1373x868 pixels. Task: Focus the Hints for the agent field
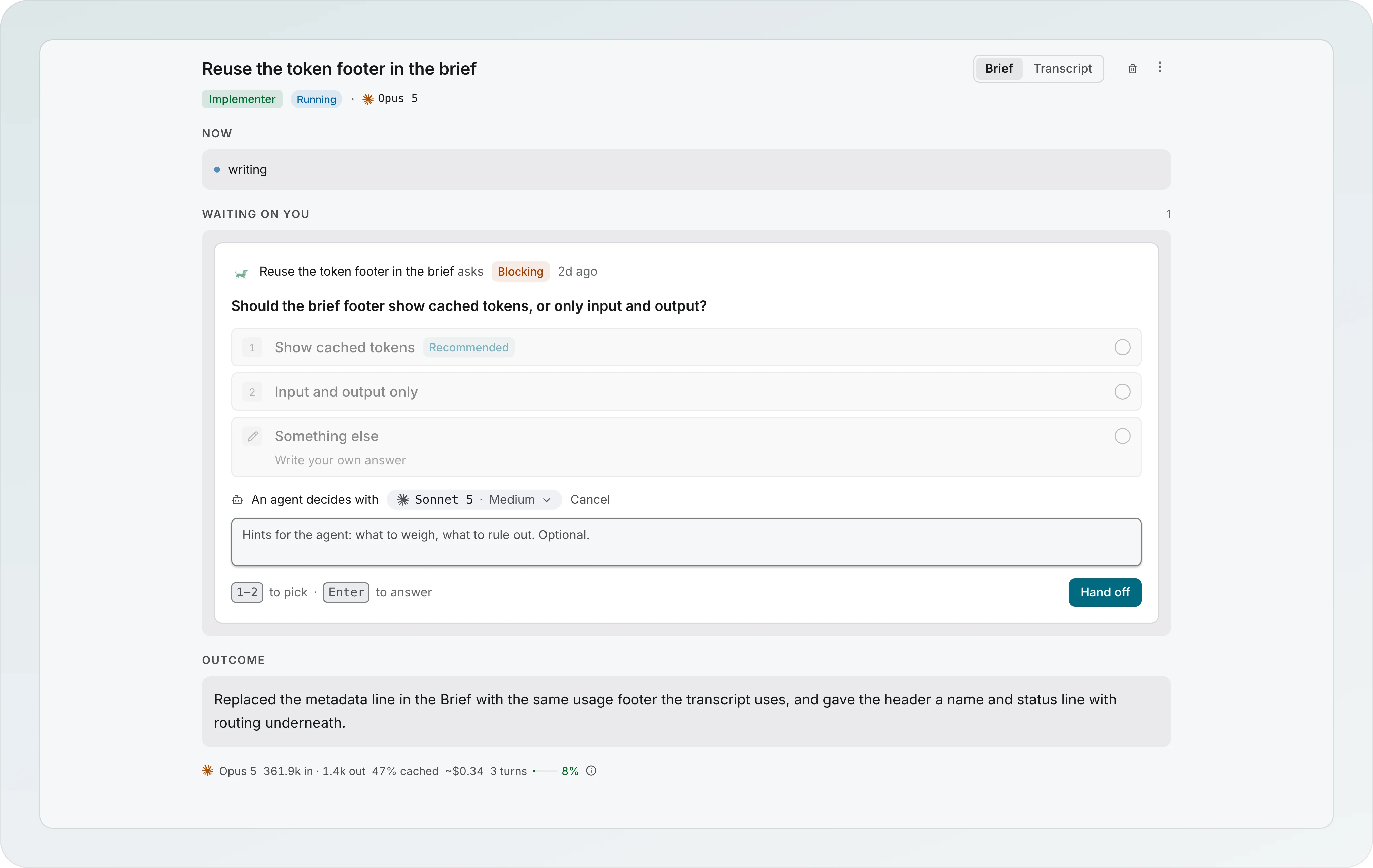[x=686, y=542]
